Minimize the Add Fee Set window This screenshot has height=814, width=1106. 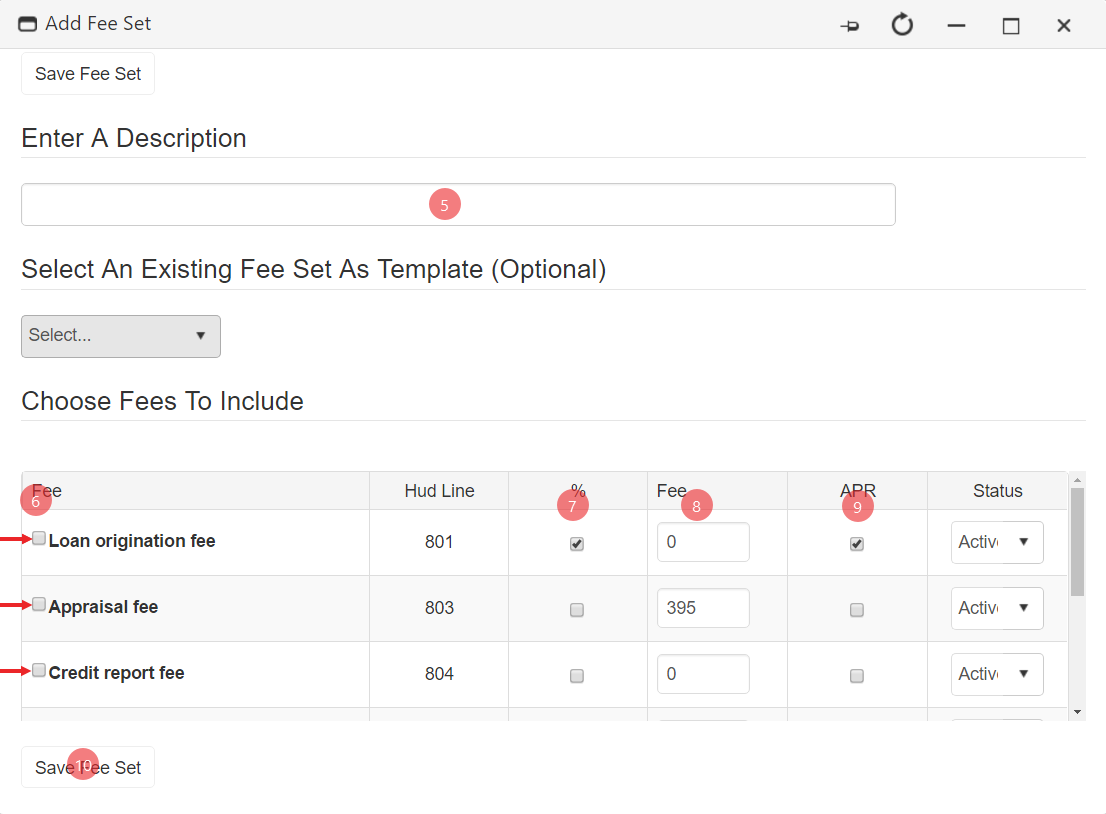[x=956, y=26]
